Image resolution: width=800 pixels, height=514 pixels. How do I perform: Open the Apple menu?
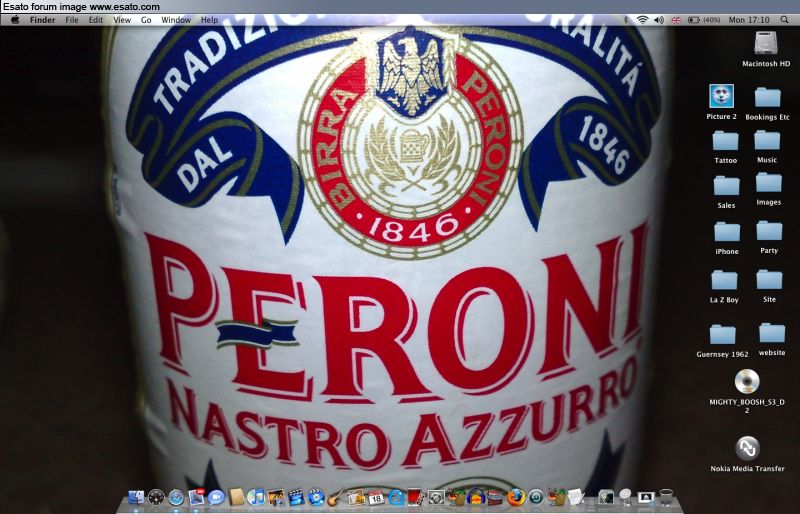(x=15, y=20)
